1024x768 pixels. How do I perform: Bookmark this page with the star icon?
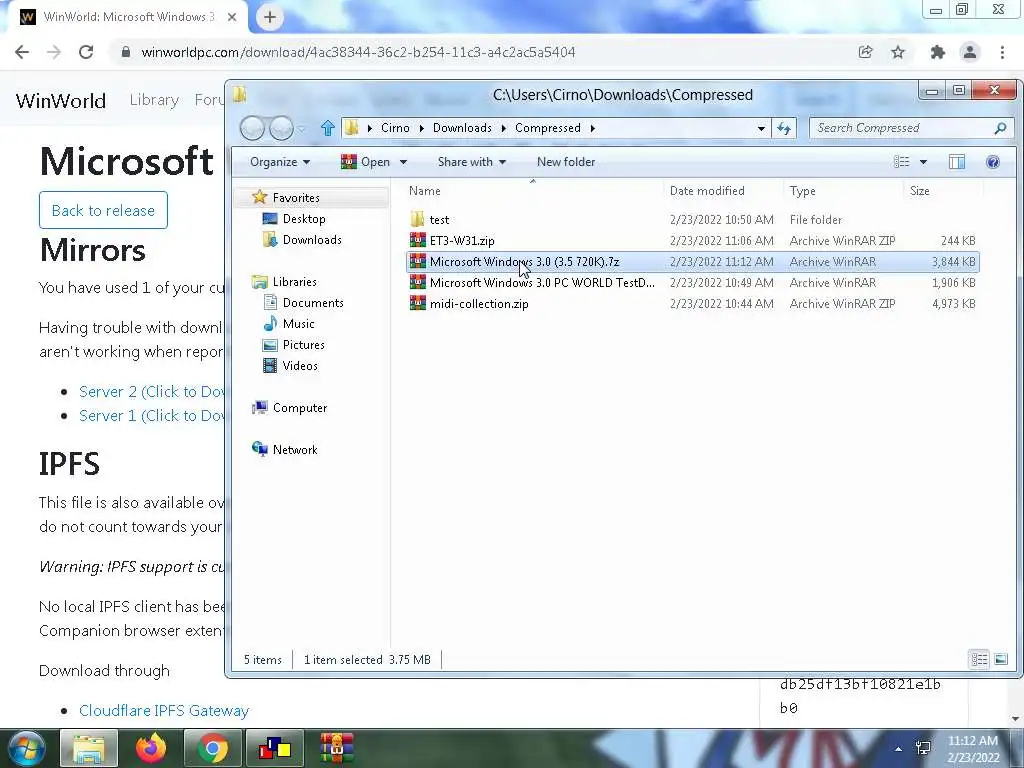click(898, 52)
